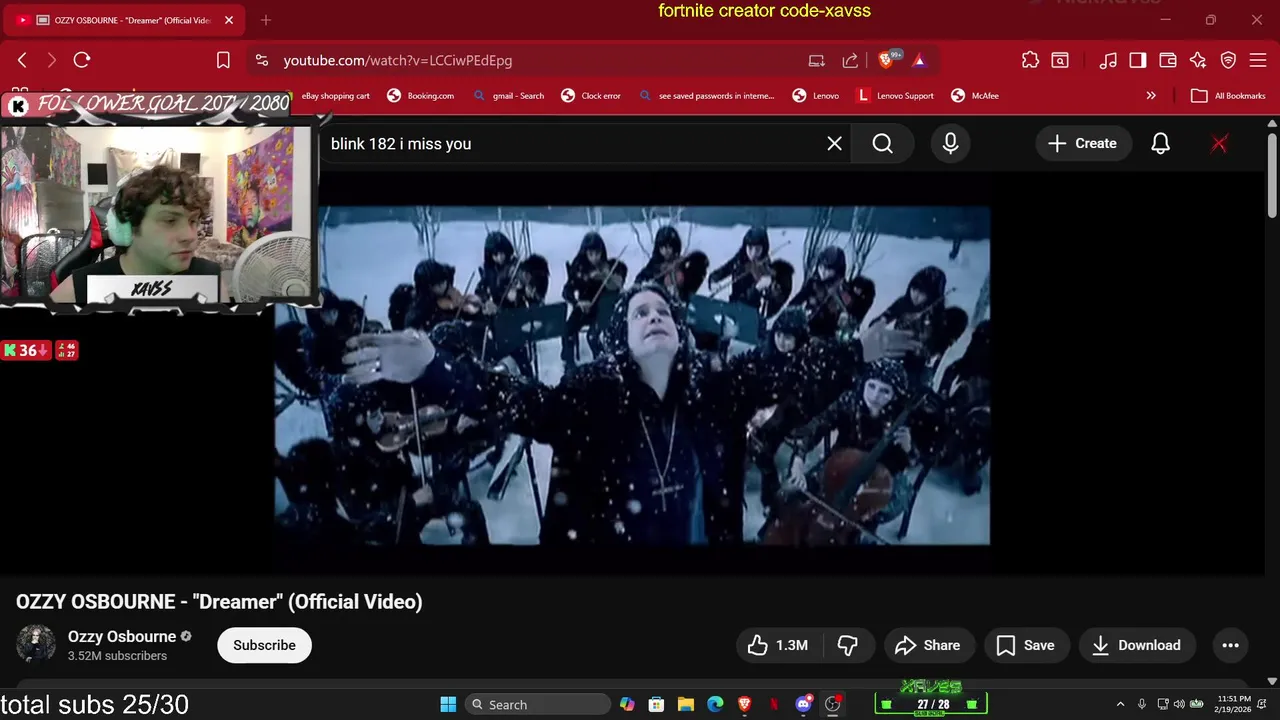Click the share page icon in address bar

(x=850, y=60)
